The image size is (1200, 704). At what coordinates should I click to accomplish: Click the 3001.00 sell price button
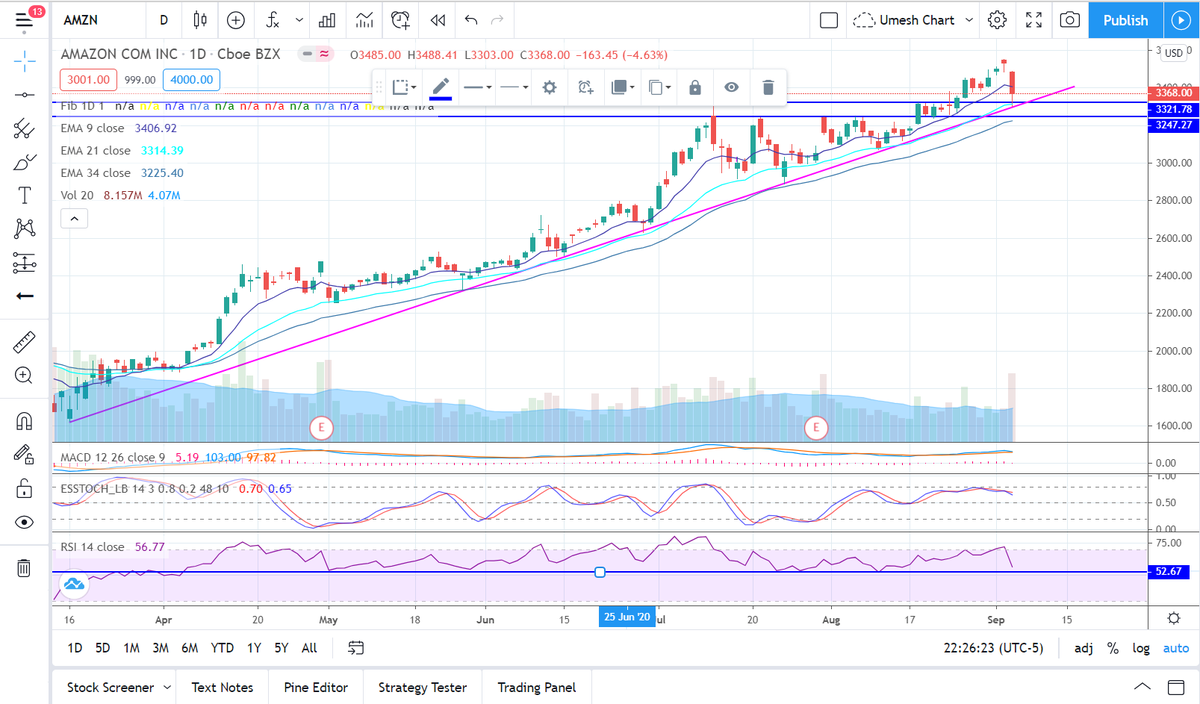click(x=88, y=80)
